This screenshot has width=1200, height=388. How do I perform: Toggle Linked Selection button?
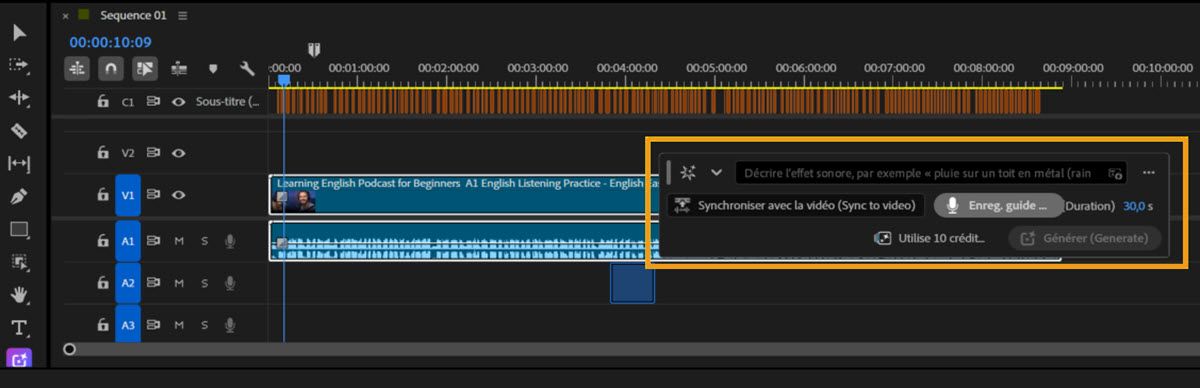pos(145,68)
